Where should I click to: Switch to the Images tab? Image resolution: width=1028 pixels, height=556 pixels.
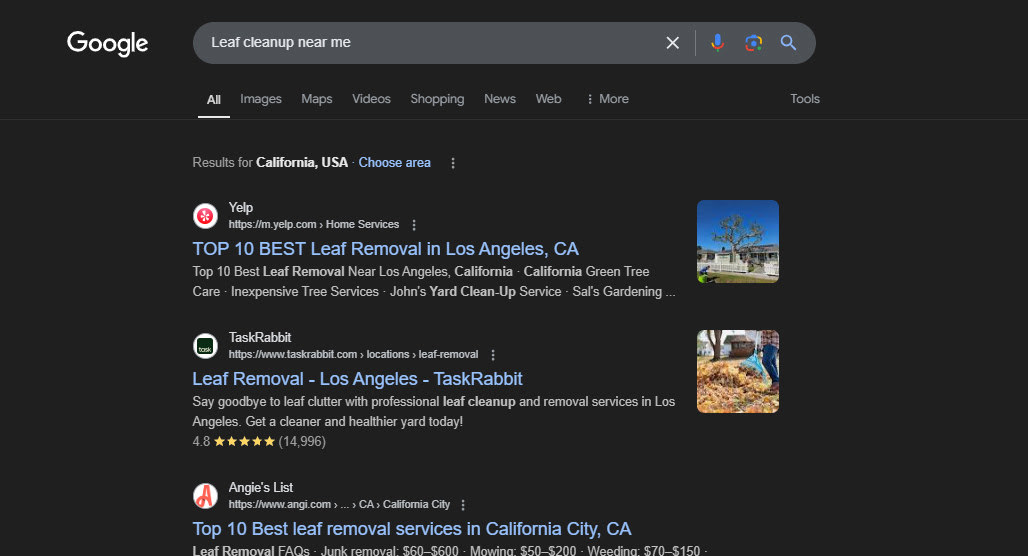(261, 99)
